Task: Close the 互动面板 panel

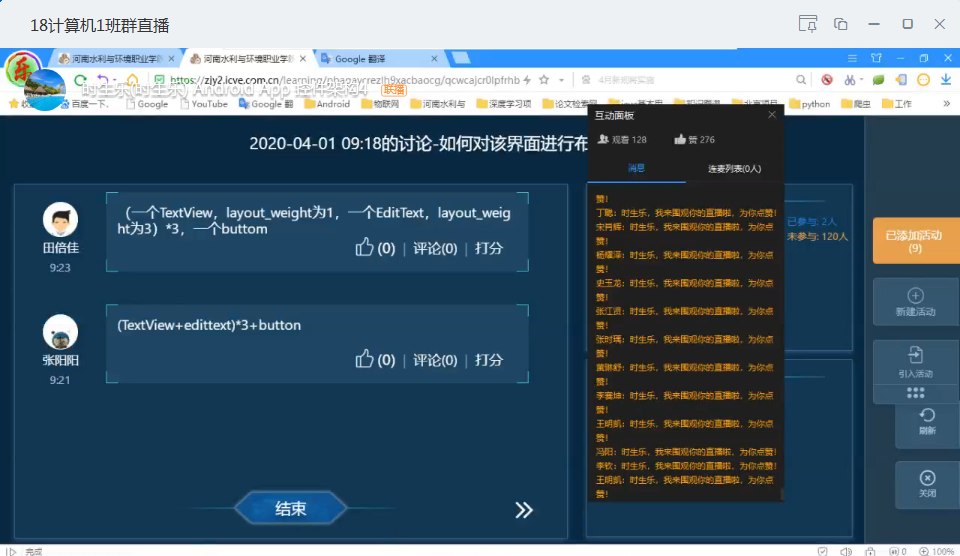Action: pyautogui.click(x=772, y=115)
